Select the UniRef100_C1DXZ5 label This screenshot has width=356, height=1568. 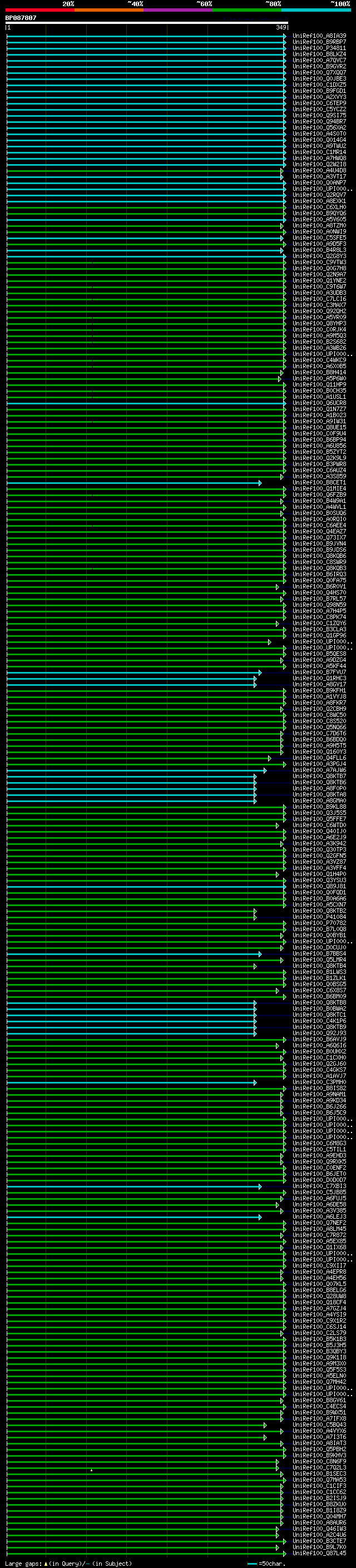[x=319, y=85]
